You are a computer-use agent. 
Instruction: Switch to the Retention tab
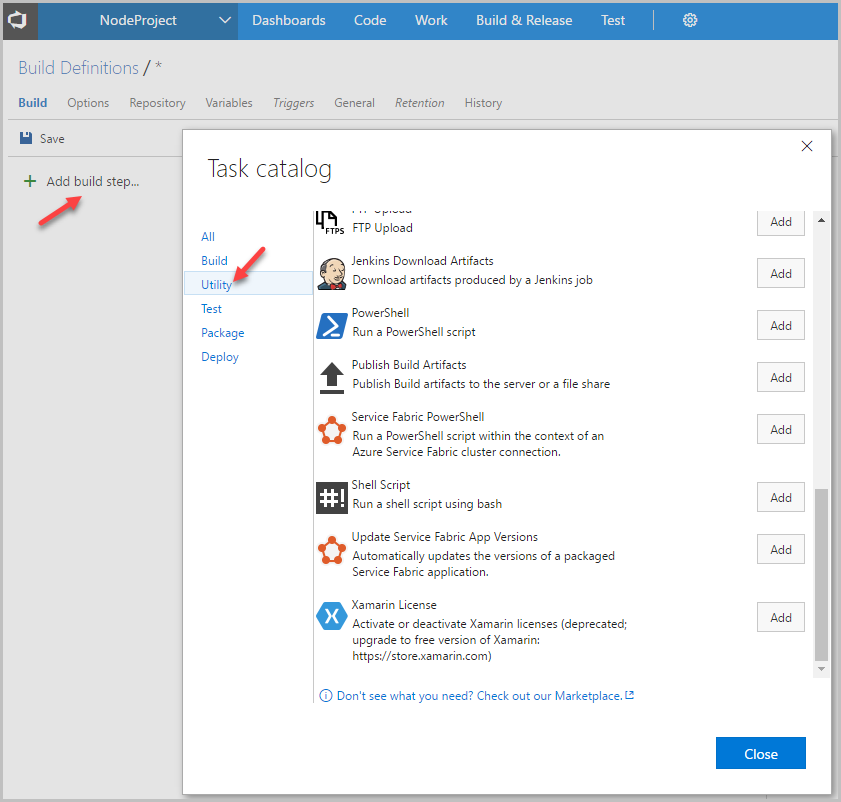click(420, 102)
